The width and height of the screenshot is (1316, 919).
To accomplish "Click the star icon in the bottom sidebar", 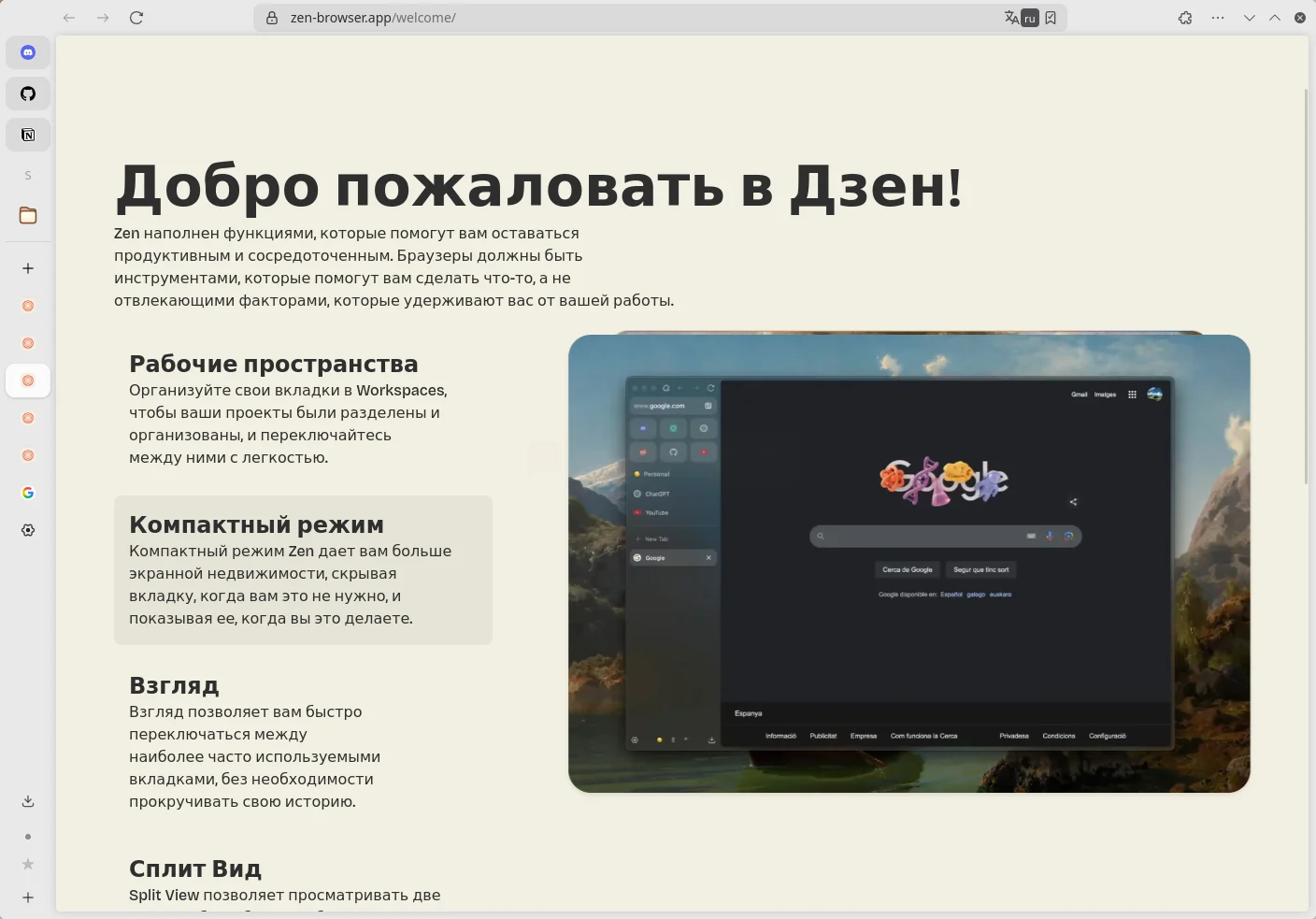I will pos(28,864).
